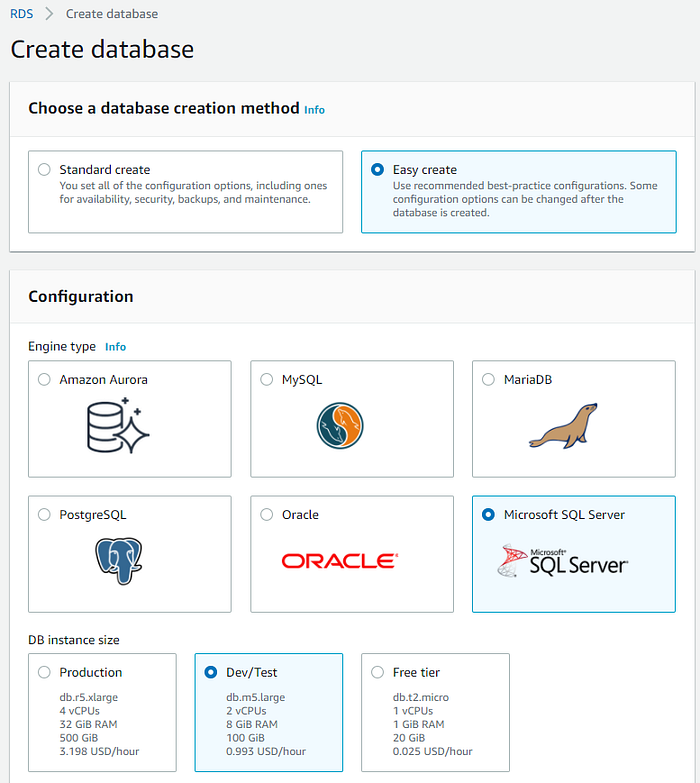Open Info link next to Engine type
This screenshot has height=783, width=700.
115,347
